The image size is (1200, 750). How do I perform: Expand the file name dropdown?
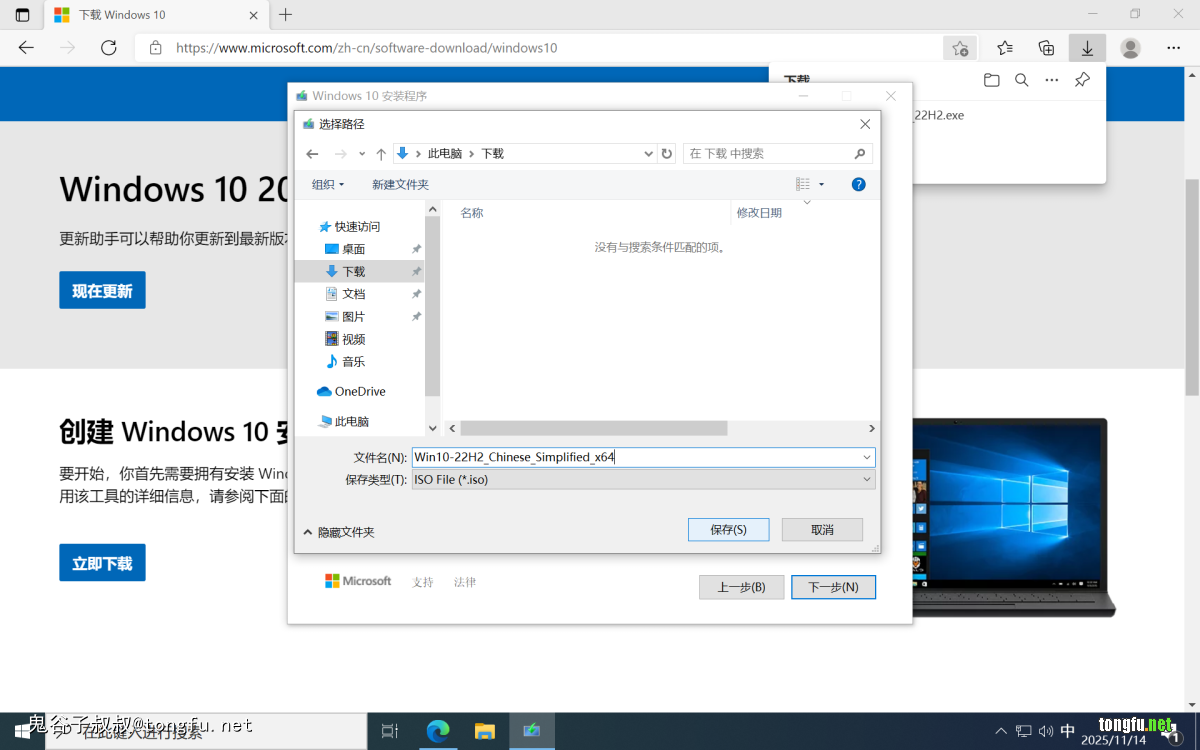pos(866,457)
